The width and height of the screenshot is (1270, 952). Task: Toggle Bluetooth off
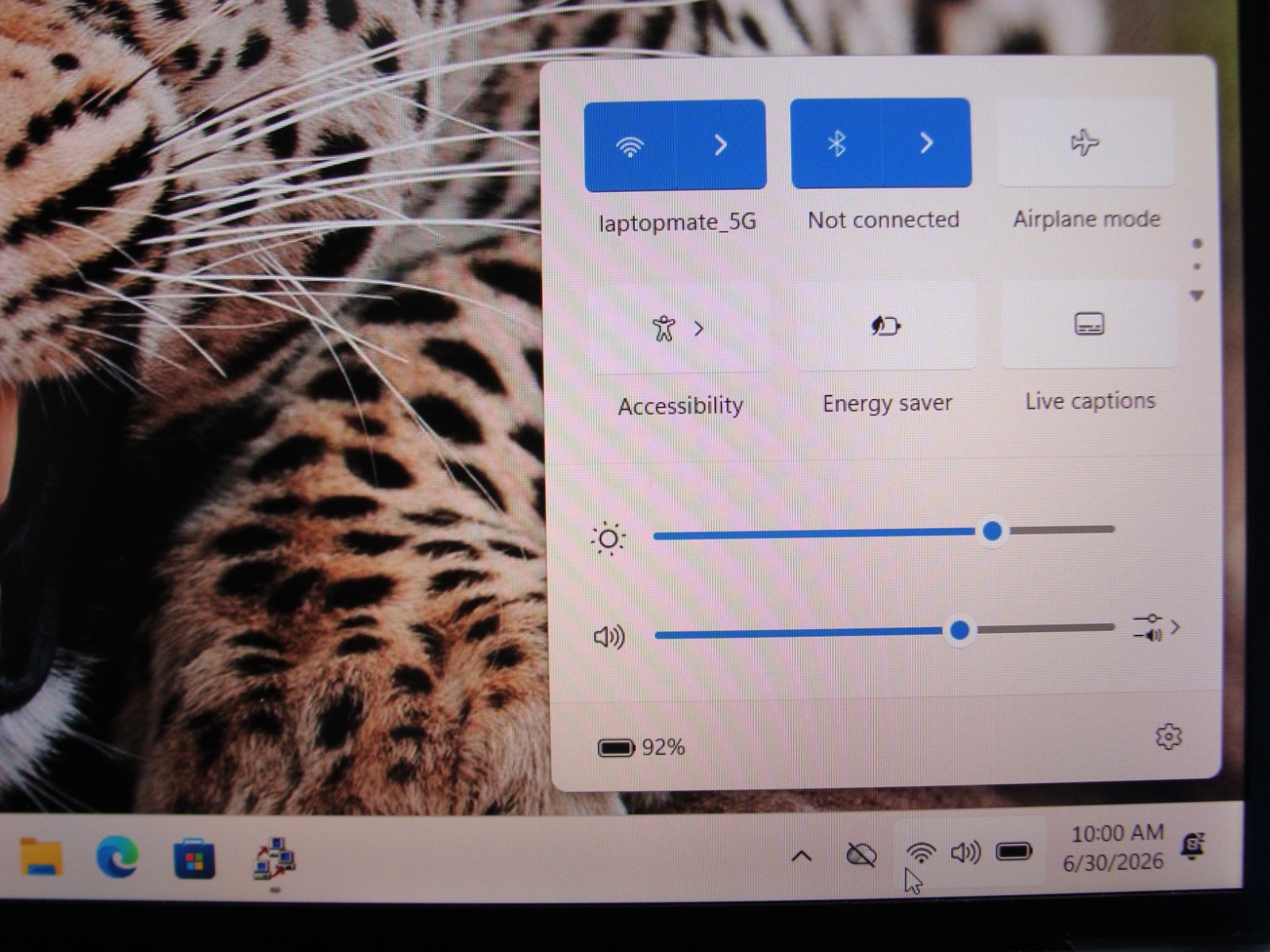pos(837,144)
